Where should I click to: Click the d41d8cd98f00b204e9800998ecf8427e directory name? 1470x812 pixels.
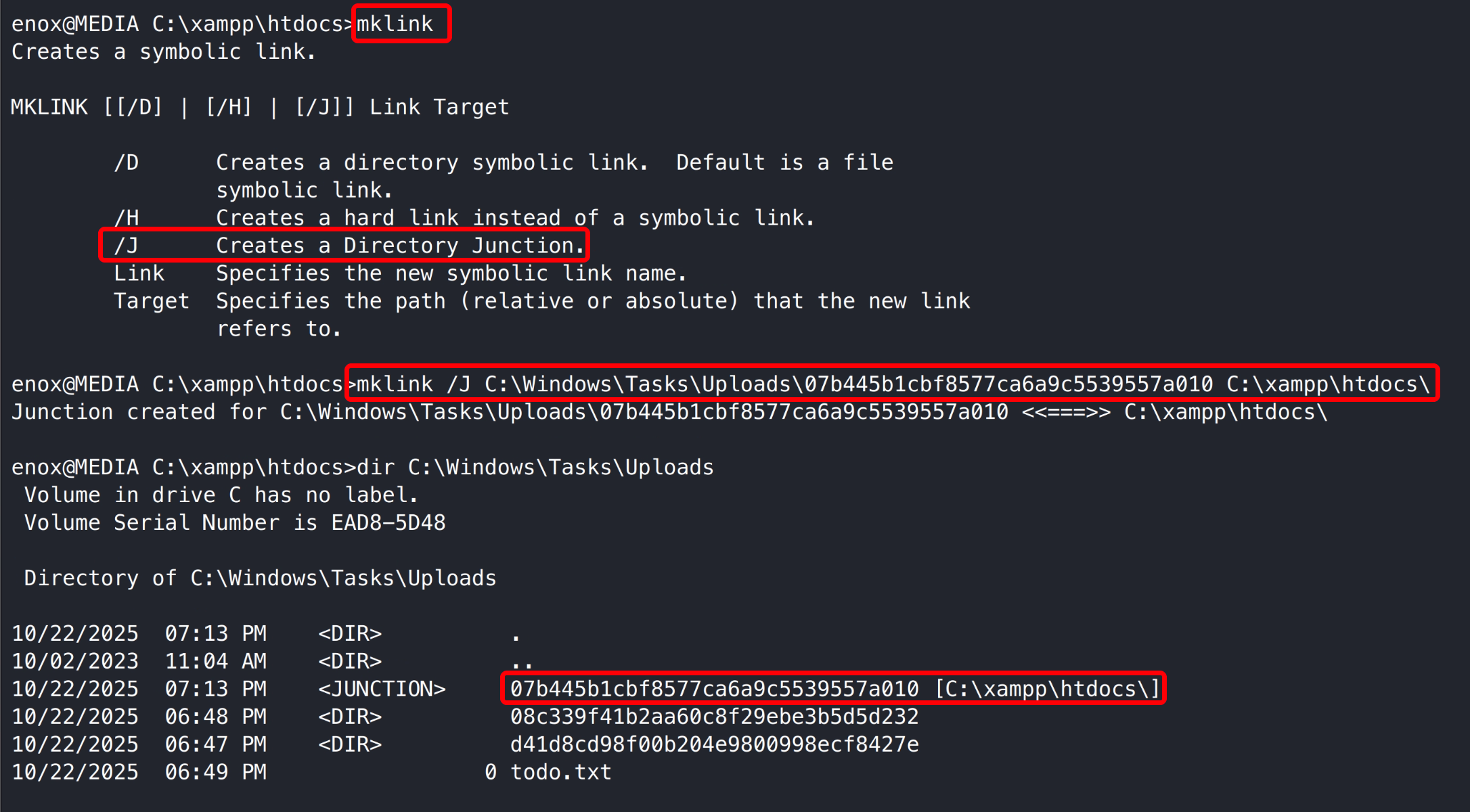tap(714, 744)
